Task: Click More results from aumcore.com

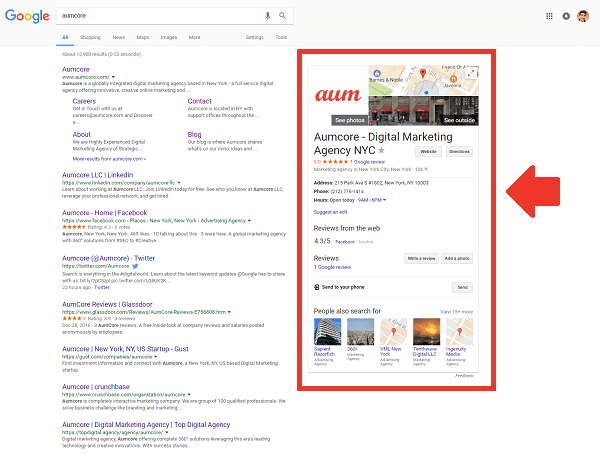Action: click(x=109, y=159)
